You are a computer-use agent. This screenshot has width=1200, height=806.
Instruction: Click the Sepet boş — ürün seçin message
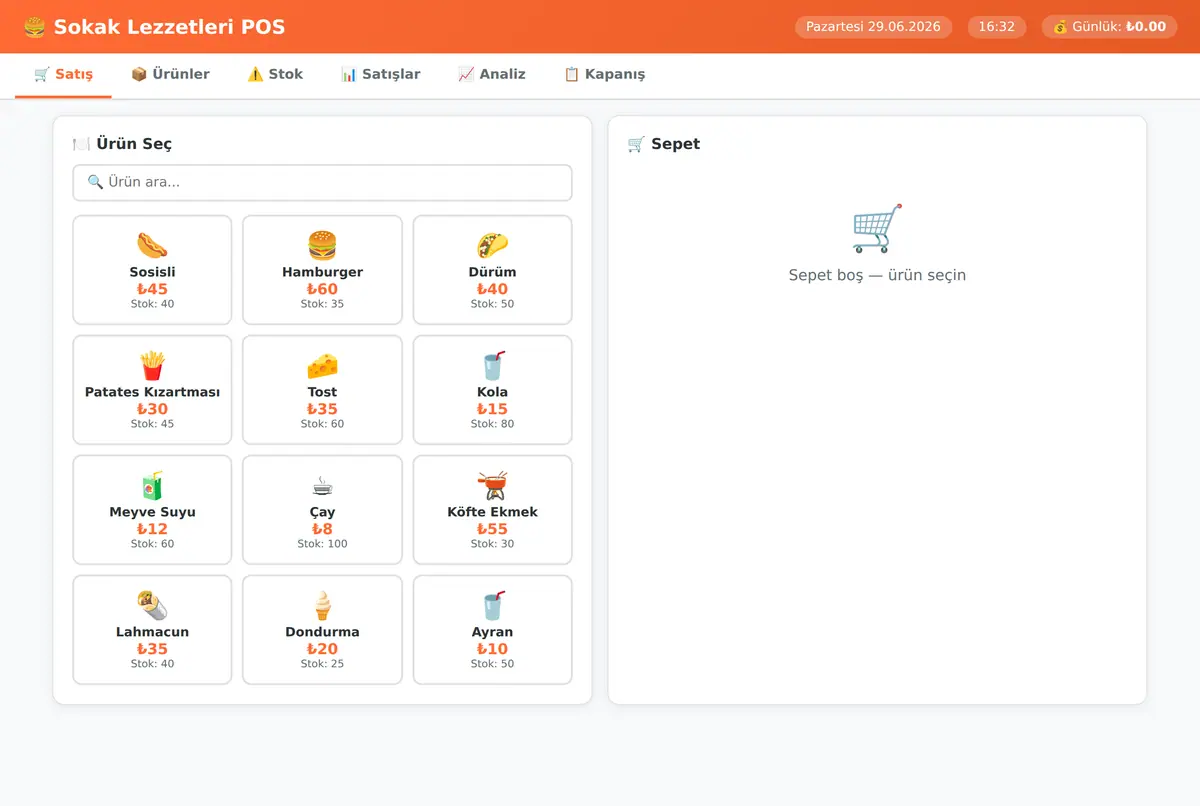(877, 275)
